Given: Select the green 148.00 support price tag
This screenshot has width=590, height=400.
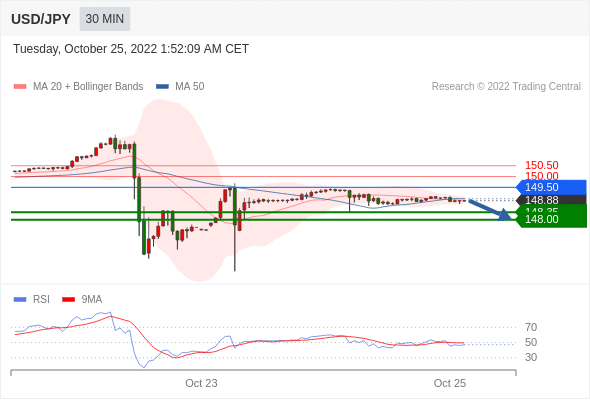Looking at the screenshot, I should tap(551, 219).
